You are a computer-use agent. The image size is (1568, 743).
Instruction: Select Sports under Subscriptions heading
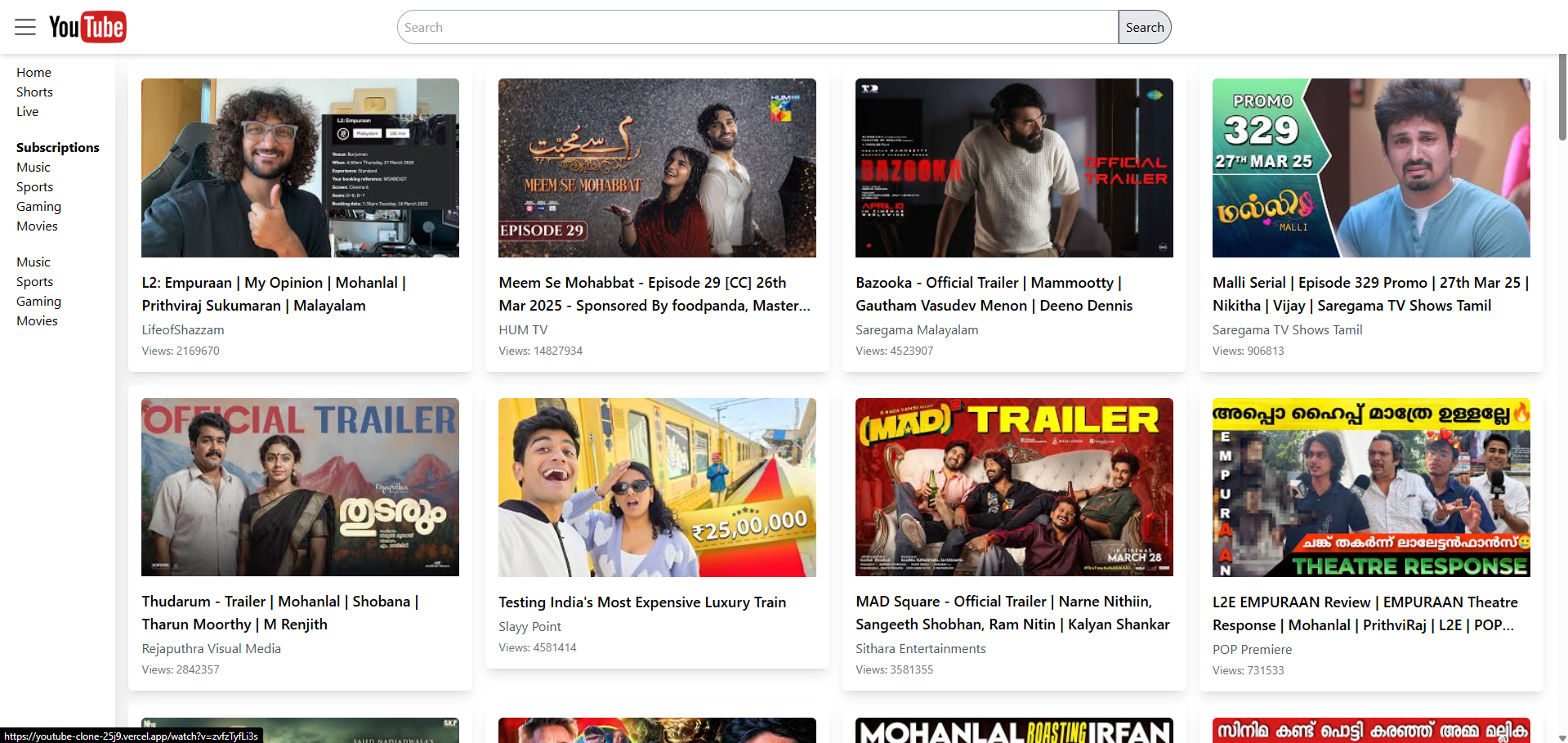point(35,187)
